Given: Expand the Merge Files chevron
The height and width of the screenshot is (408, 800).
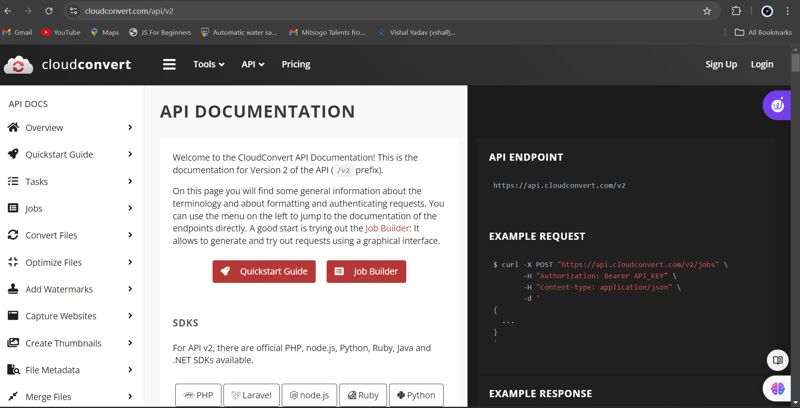Looking at the screenshot, I should (x=130, y=396).
